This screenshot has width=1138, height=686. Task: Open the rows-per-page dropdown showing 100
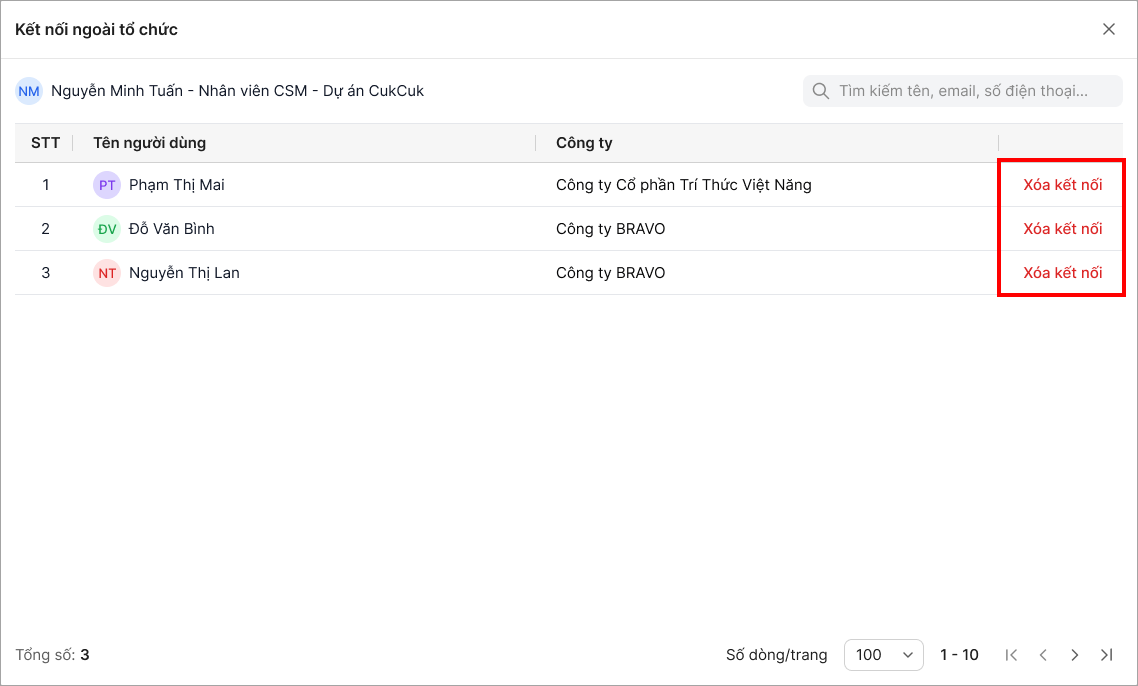[x=884, y=655]
